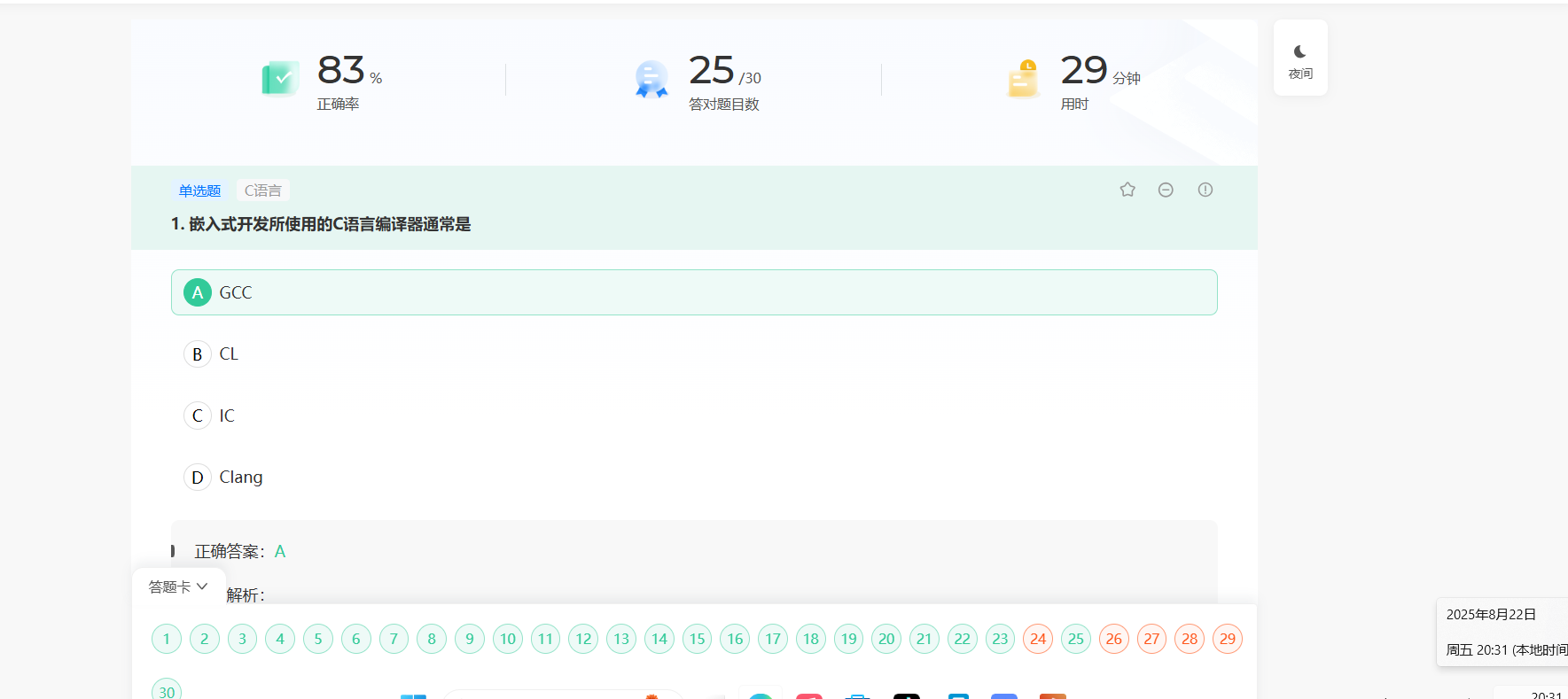
Task: Click the date 2025年8月22日 in clock popup
Action: pos(1491,615)
